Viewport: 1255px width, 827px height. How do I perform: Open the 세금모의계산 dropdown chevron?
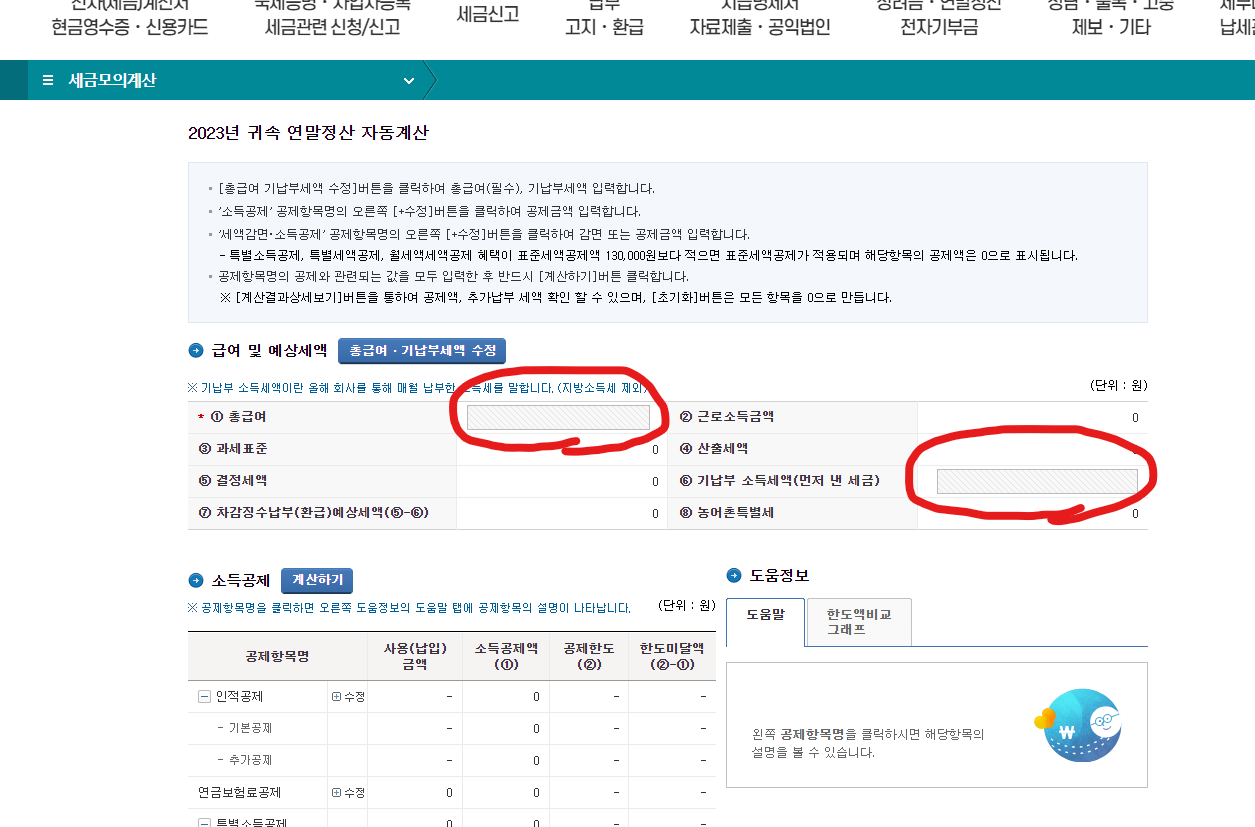point(407,80)
